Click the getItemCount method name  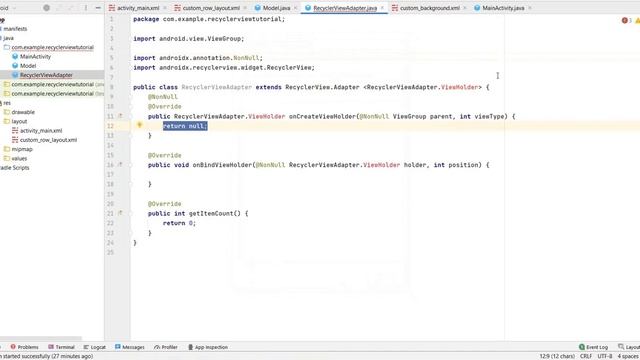point(211,213)
